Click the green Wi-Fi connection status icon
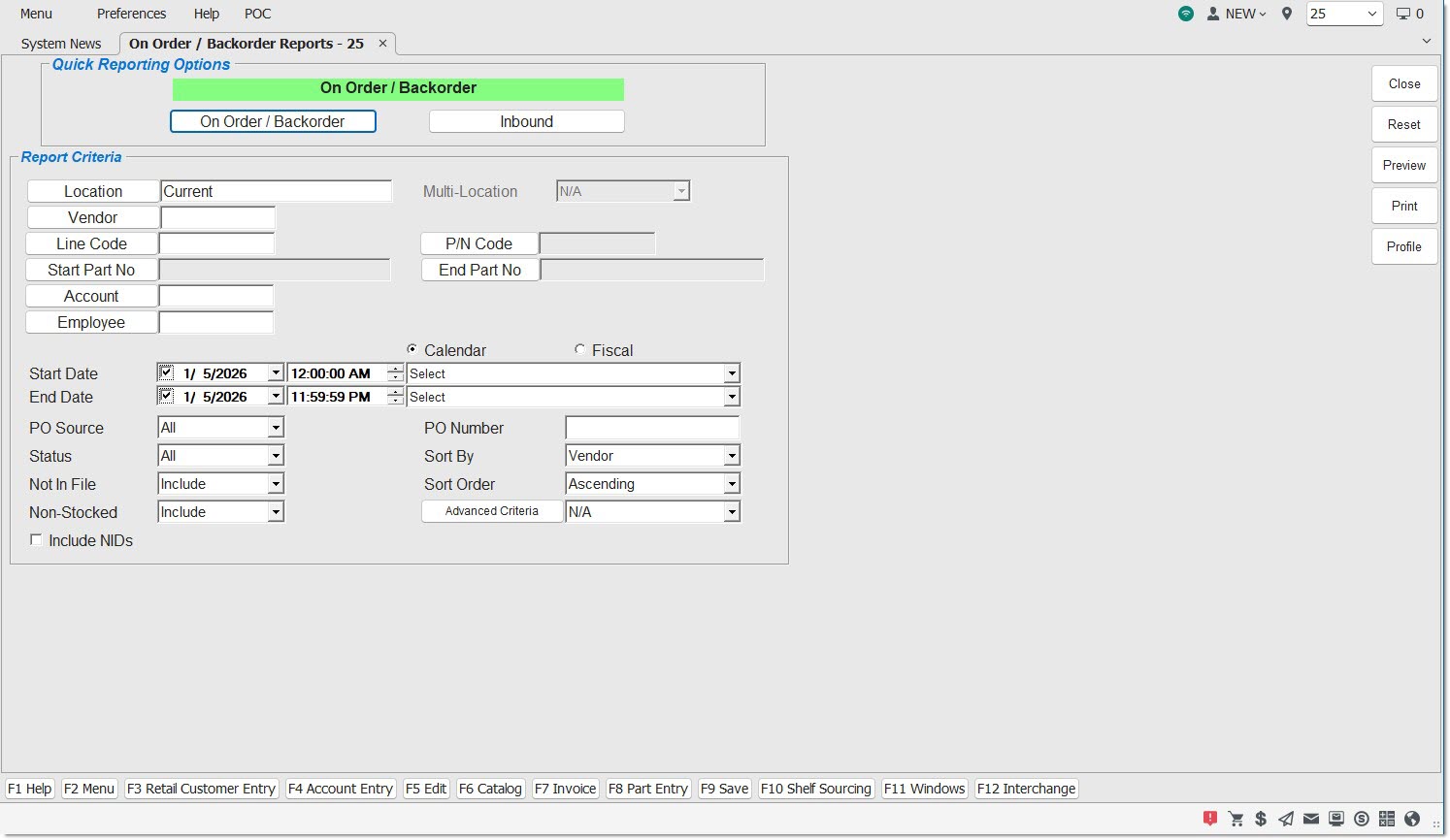The image size is (1450, 840). click(1186, 14)
